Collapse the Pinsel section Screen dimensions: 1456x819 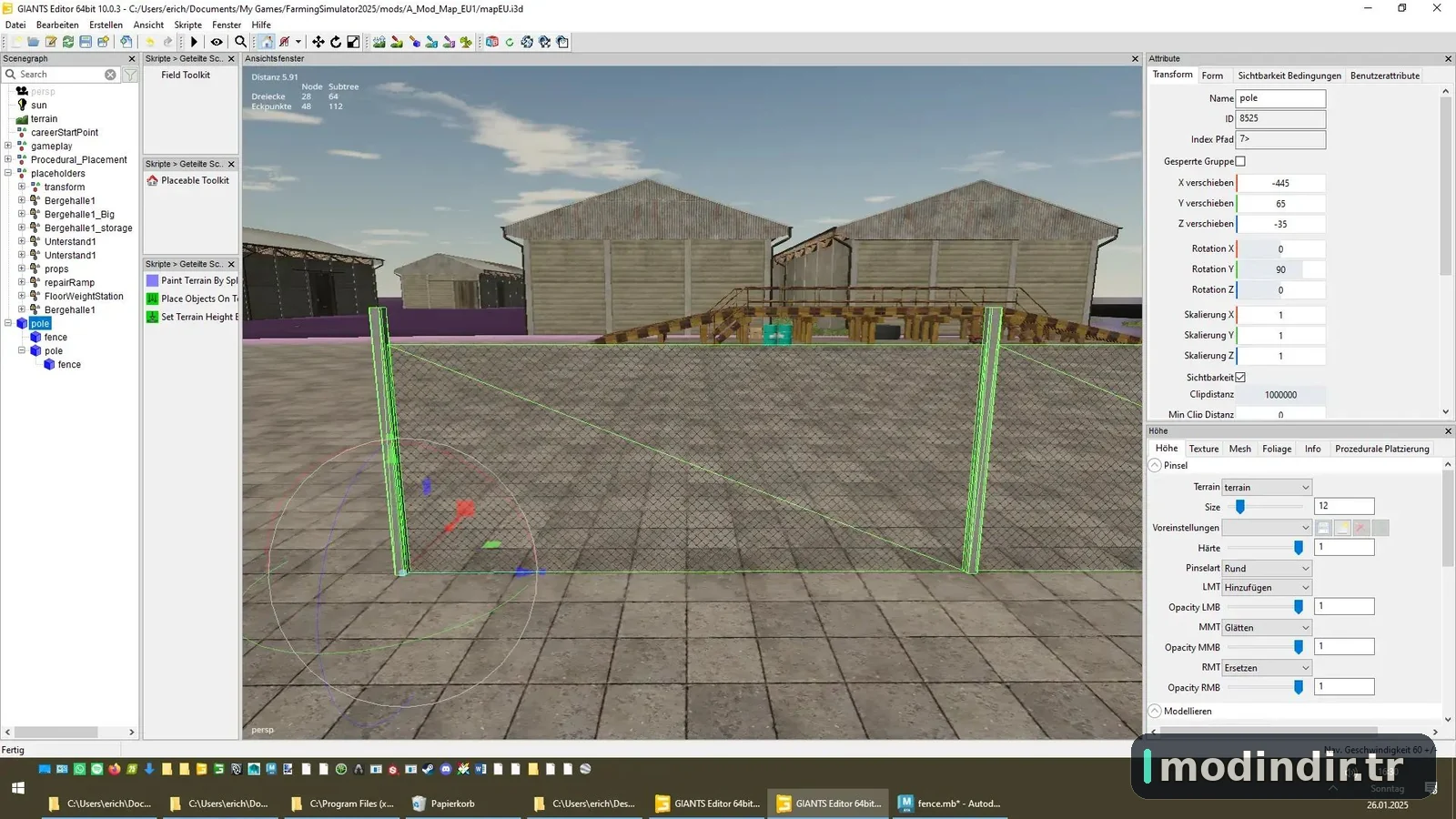(x=1155, y=465)
